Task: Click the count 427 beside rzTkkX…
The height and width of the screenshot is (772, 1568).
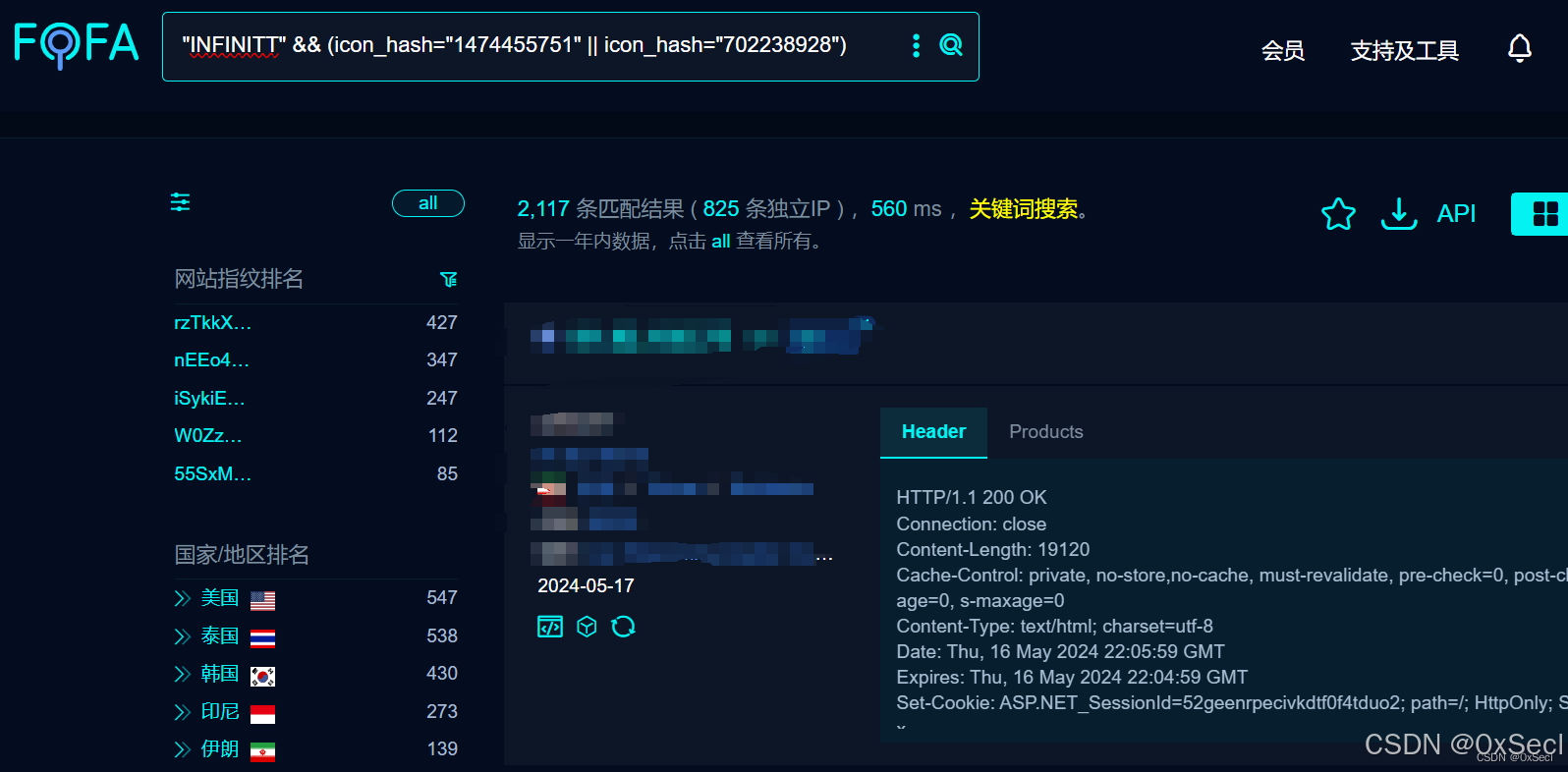Action: 442,323
